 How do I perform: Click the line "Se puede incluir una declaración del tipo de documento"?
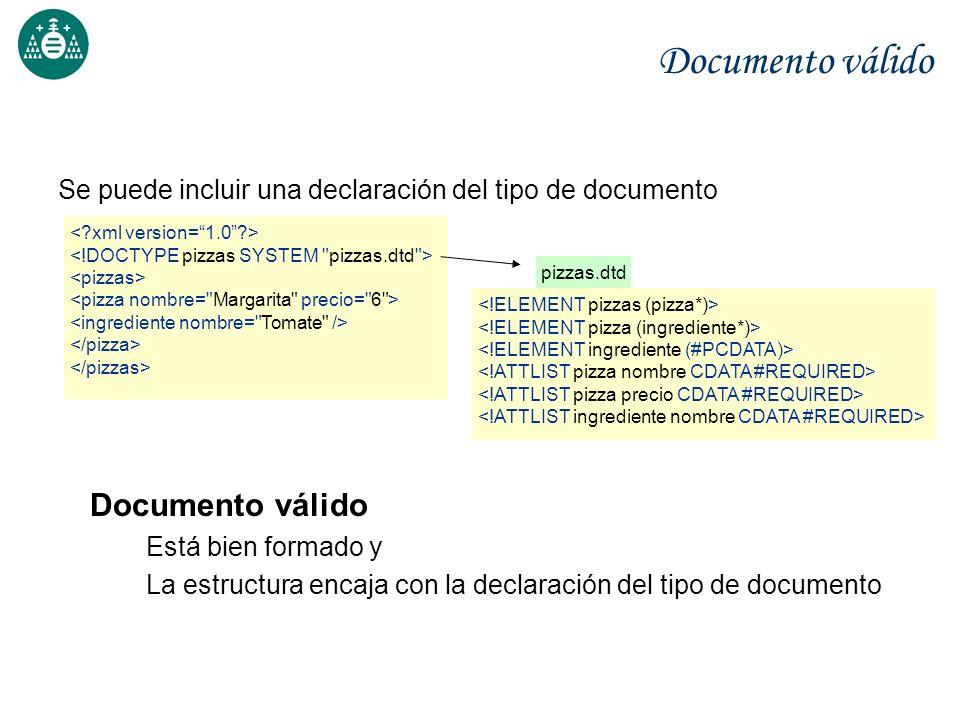pyautogui.click(x=388, y=190)
